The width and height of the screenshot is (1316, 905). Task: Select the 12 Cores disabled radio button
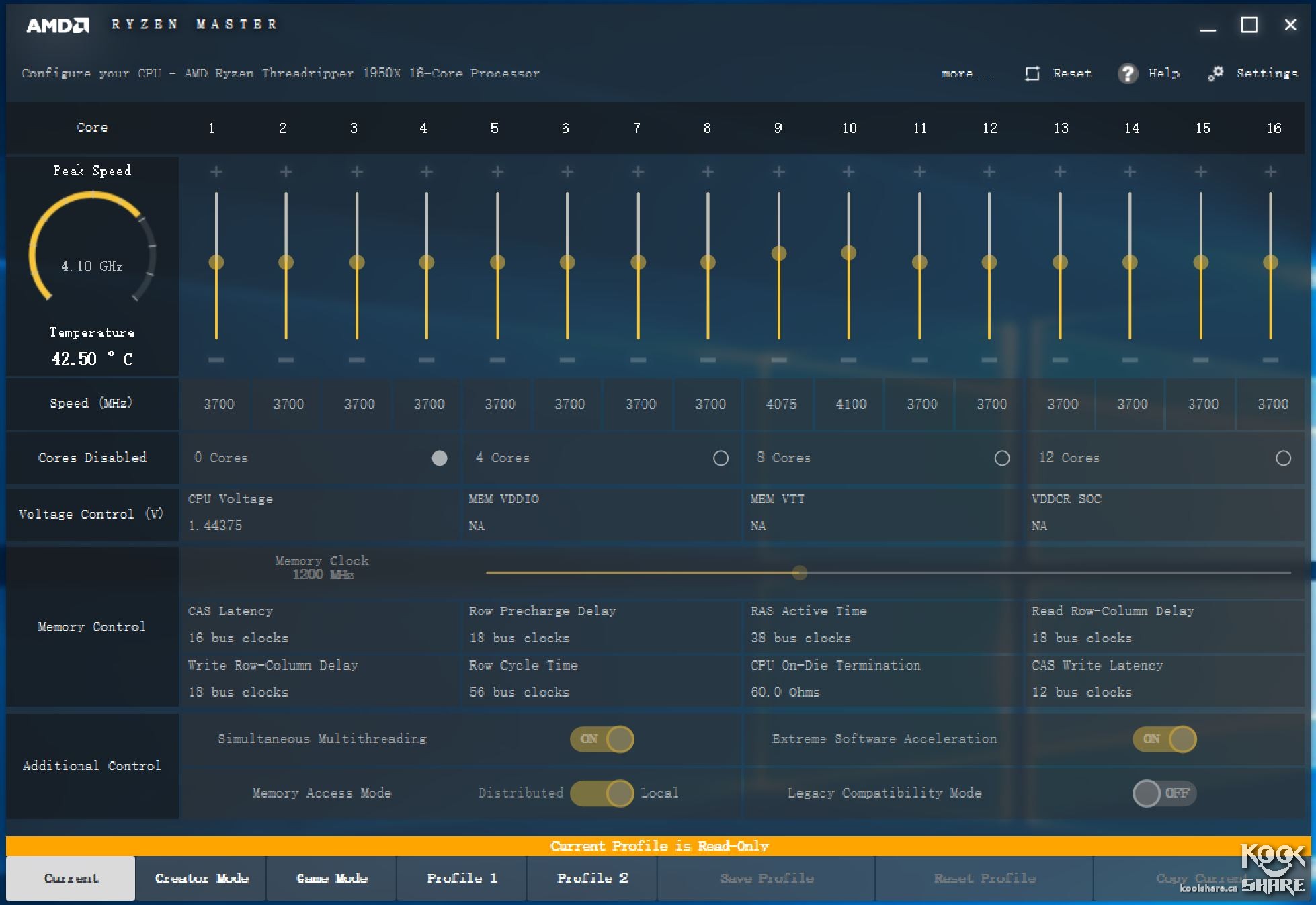click(x=1282, y=458)
